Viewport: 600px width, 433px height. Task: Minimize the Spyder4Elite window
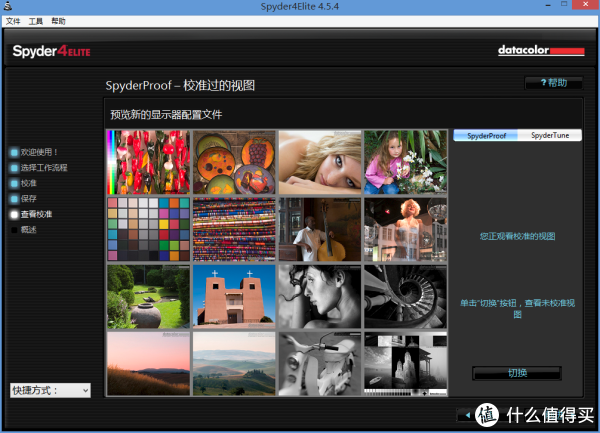(x=548, y=5)
